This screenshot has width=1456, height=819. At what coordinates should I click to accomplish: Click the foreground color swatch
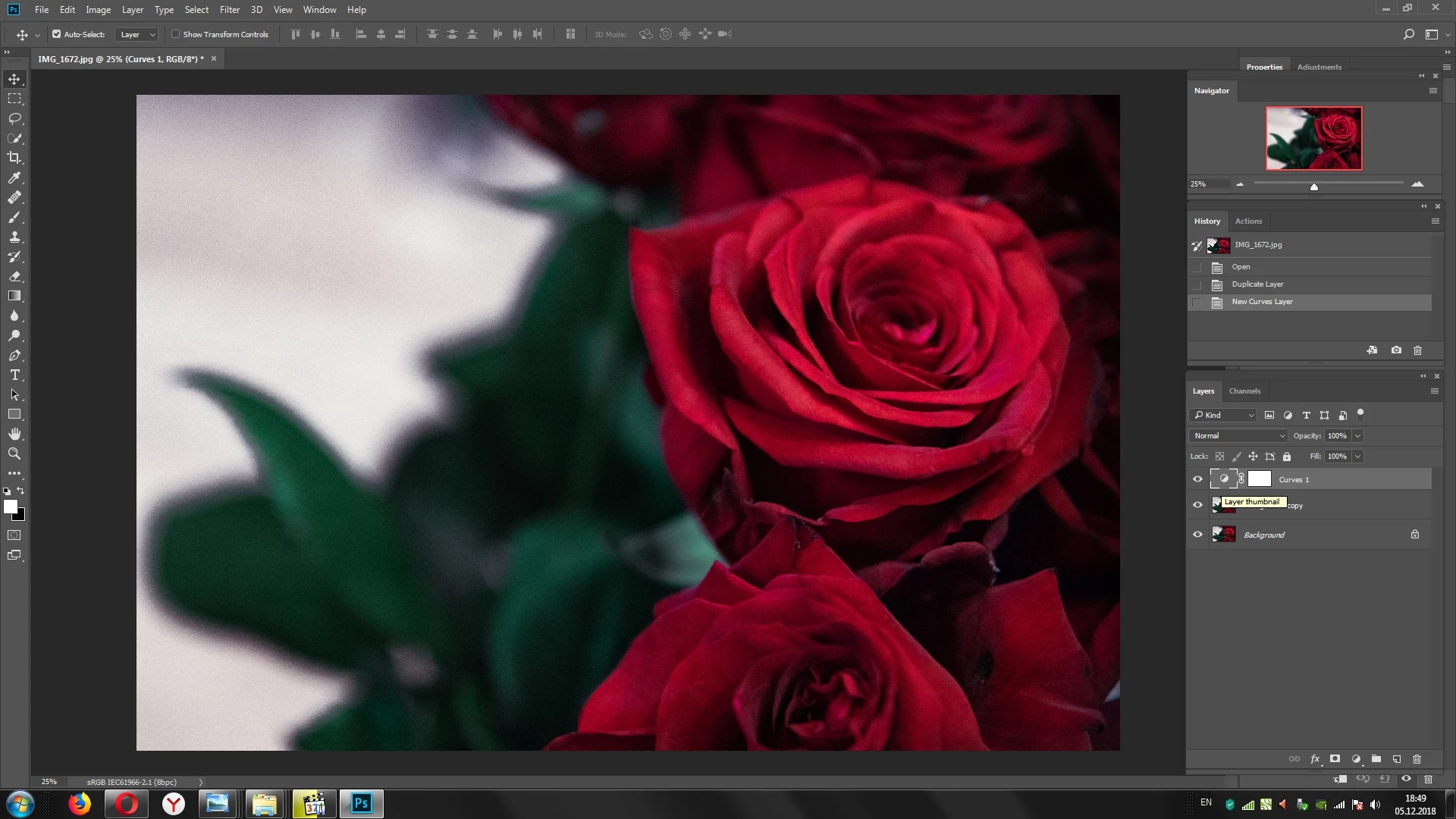point(10,507)
